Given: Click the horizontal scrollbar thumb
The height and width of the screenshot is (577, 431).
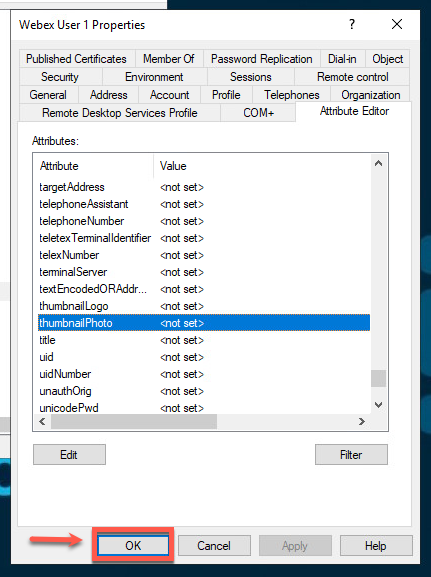Looking at the screenshot, I should pyautogui.click(x=134, y=421).
